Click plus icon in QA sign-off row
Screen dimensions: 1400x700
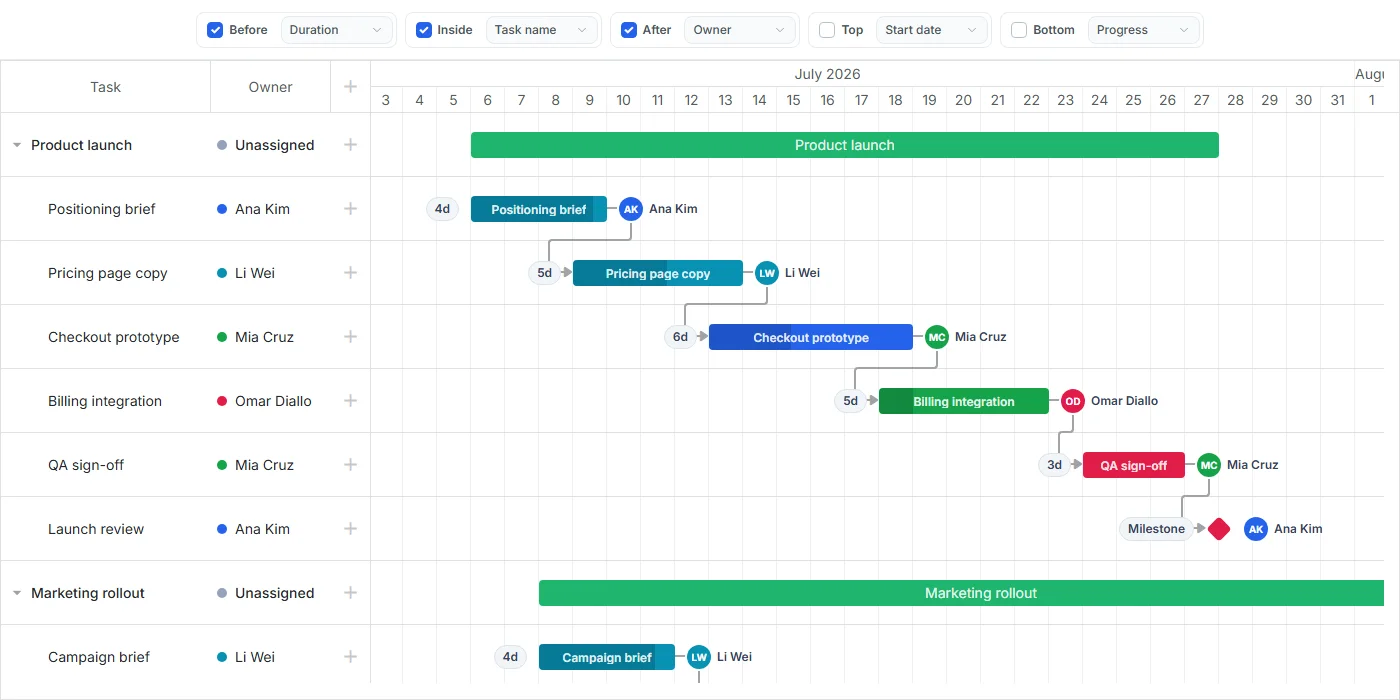click(x=350, y=465)
